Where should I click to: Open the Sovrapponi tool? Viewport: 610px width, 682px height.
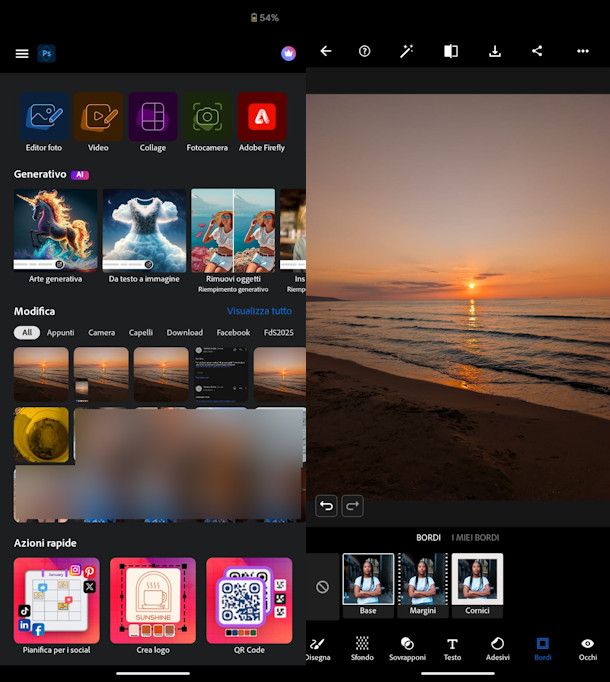pos(407,649)
